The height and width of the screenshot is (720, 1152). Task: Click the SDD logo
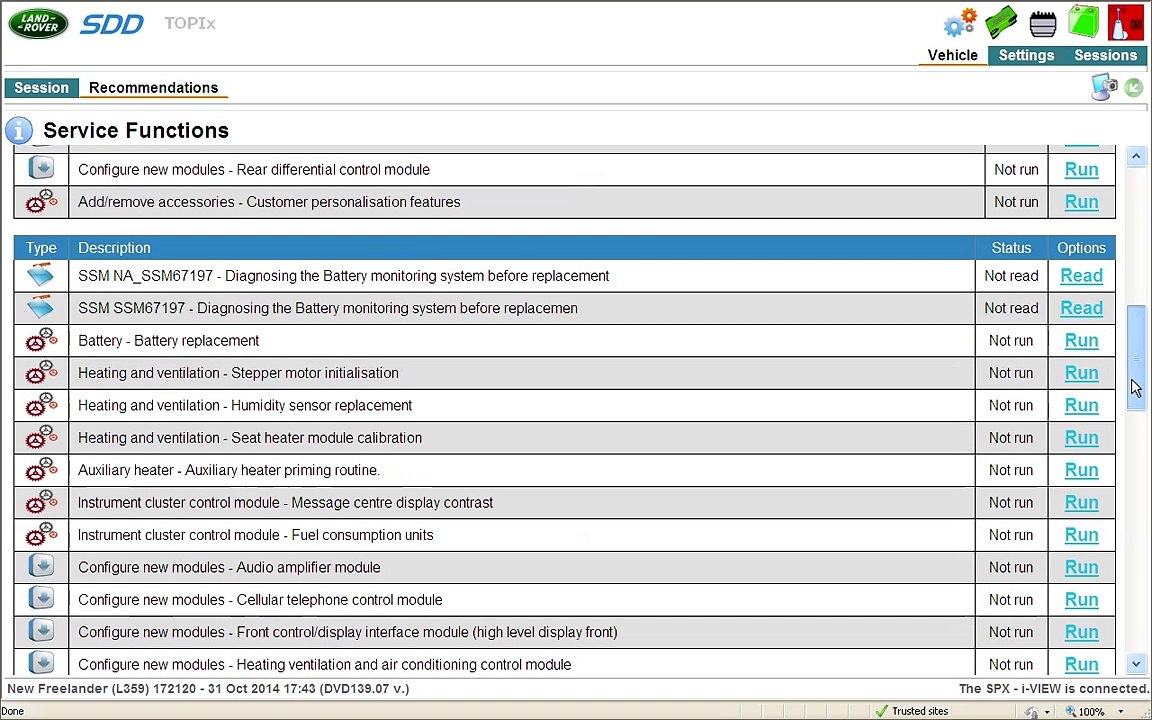(x=112, y=24)
